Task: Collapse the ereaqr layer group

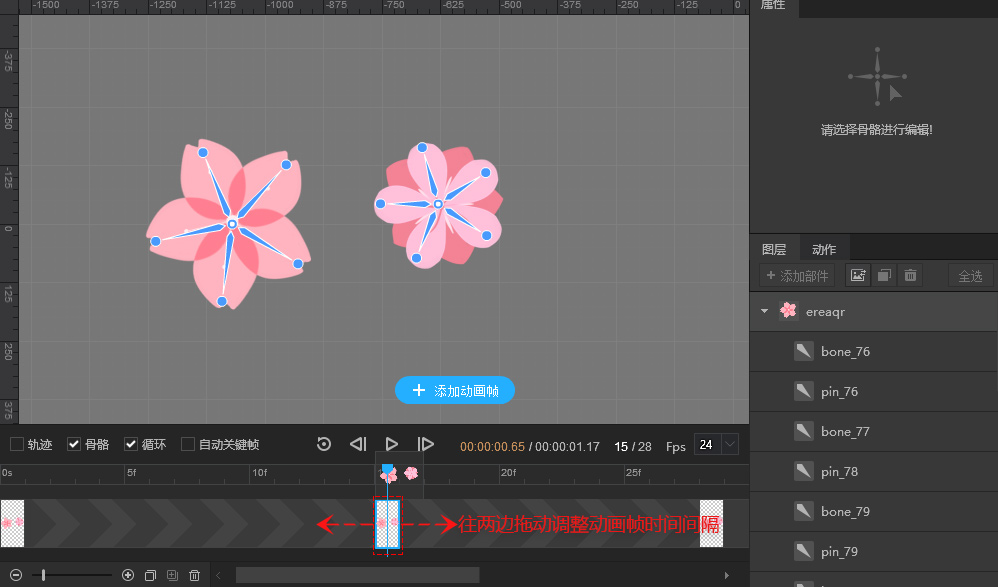Action: [765, 311]
